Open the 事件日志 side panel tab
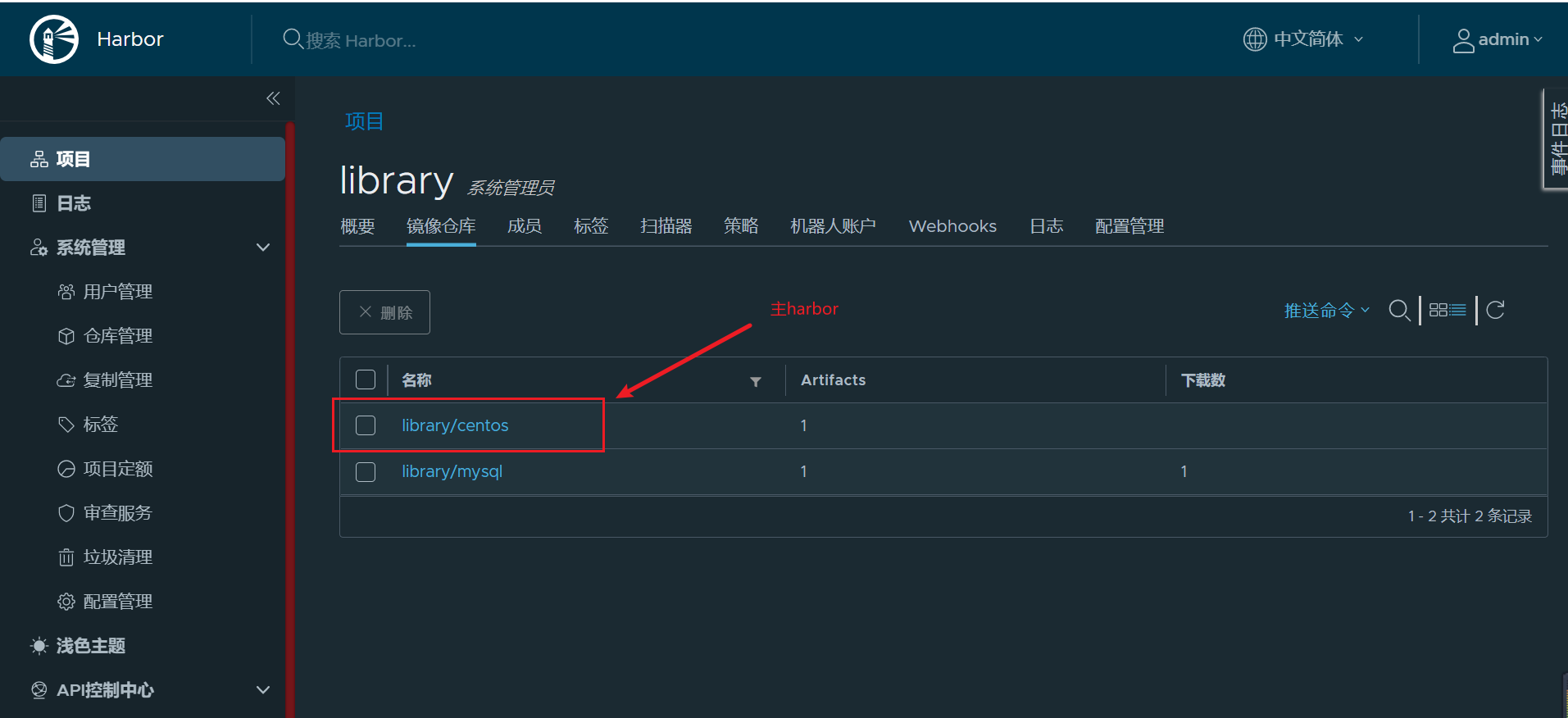Screen dimensions: 1568x718 (1557, 139)
